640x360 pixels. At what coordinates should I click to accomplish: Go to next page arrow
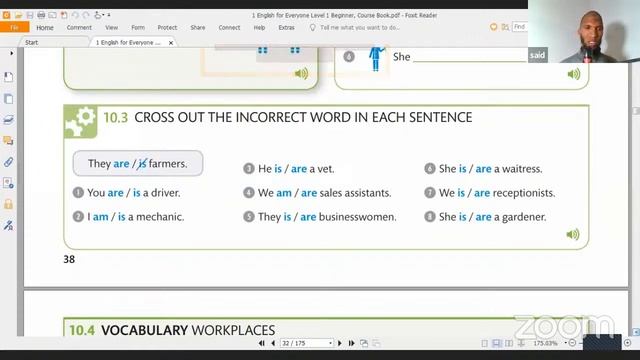pos(340,343)
